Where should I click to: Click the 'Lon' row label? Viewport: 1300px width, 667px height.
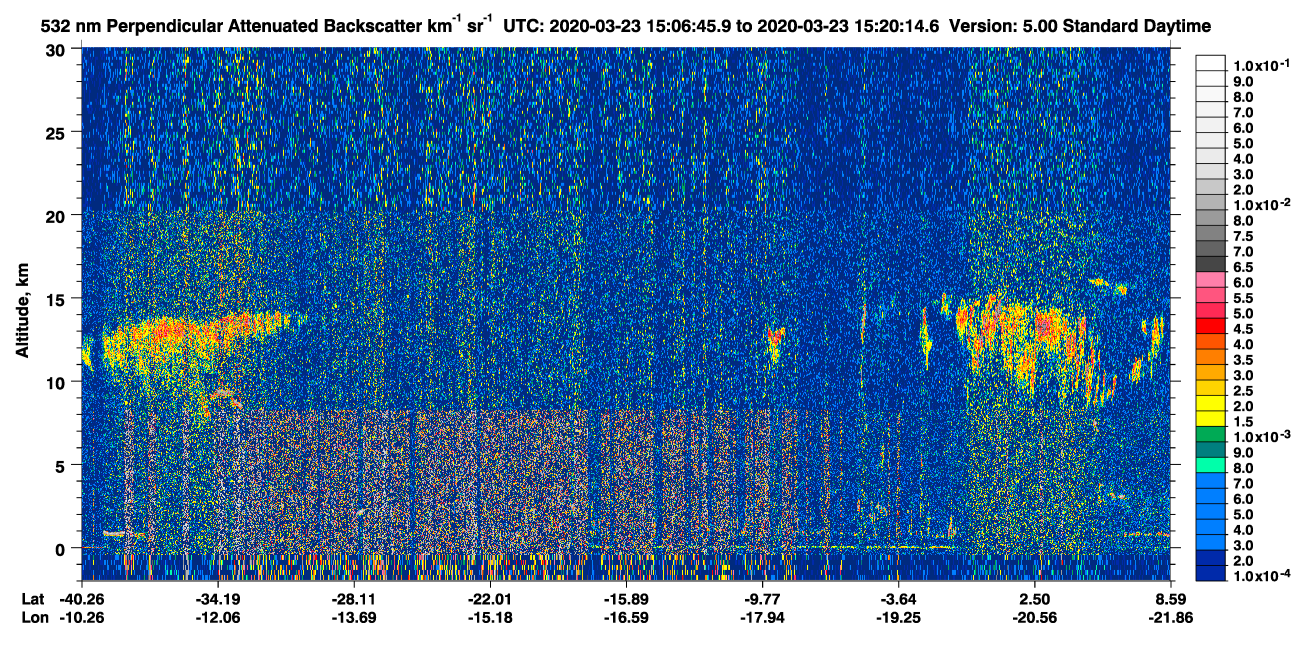click(x=33, y=617)
